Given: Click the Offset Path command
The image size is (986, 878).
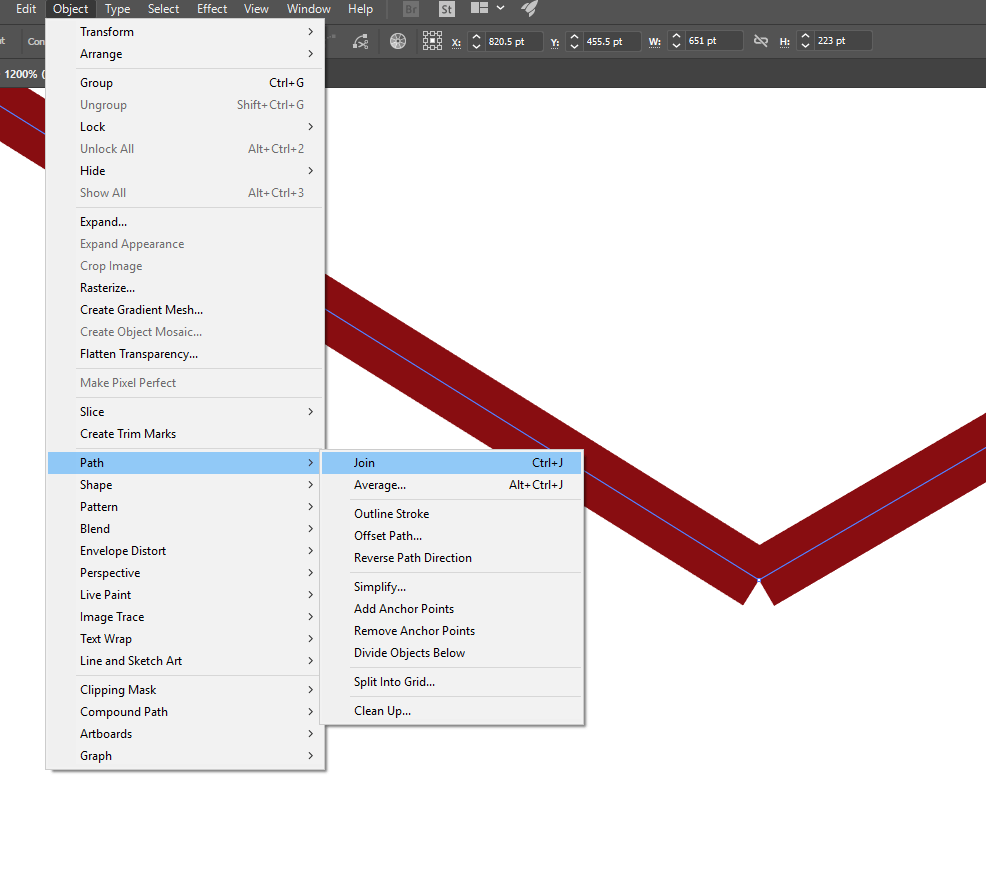Looking at the screenshot, I should (388, 535).
